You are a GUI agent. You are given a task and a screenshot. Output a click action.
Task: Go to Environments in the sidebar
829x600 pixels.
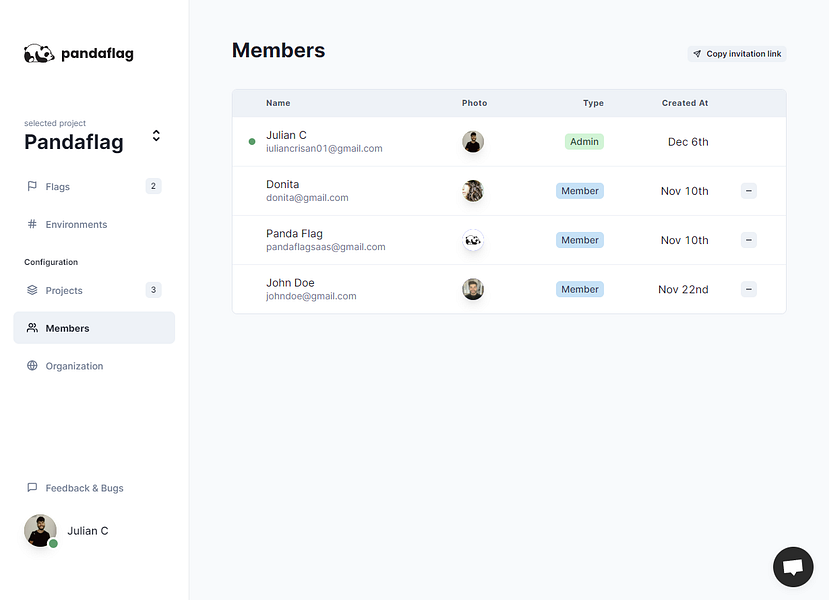(x=76, y=225)
